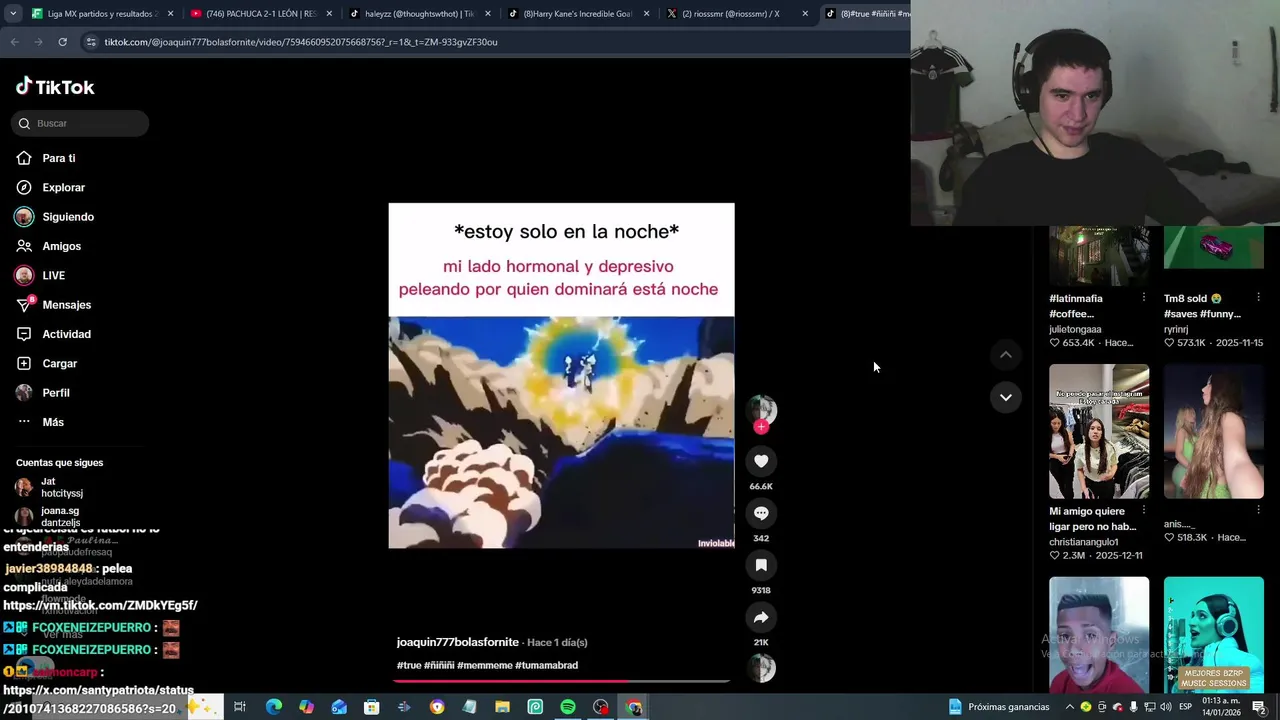
Task: Seek in the video progress bar
Action: pyautogui.click(x=561, y=681)
